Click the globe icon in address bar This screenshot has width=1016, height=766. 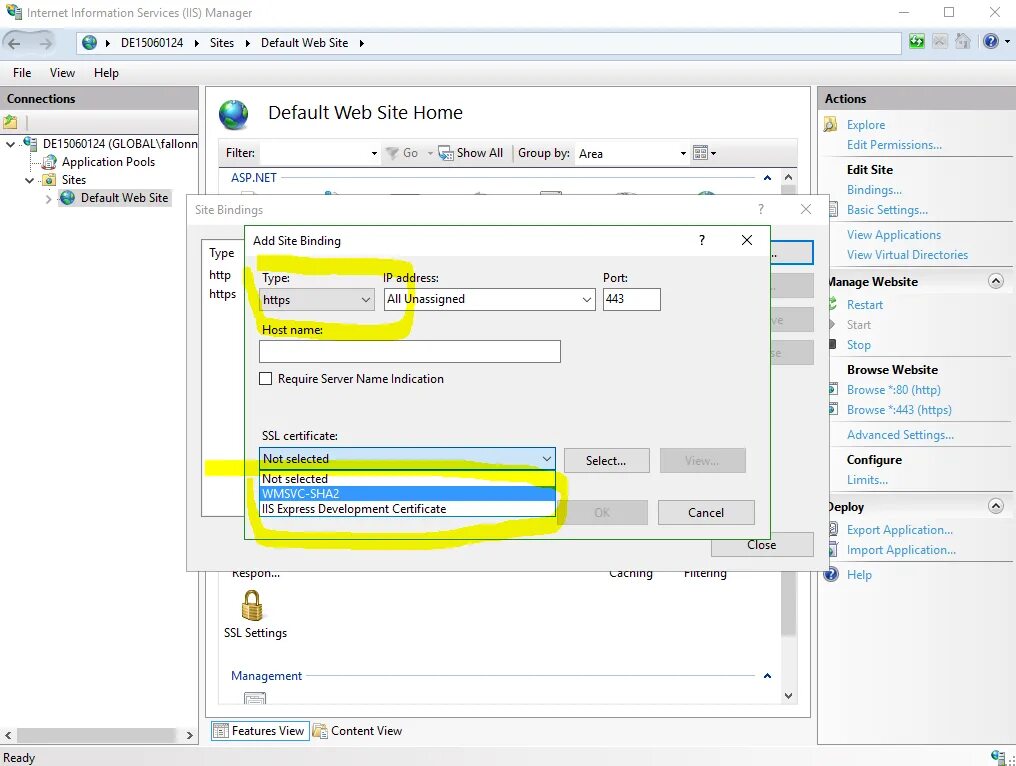click(x=90, y=43)
